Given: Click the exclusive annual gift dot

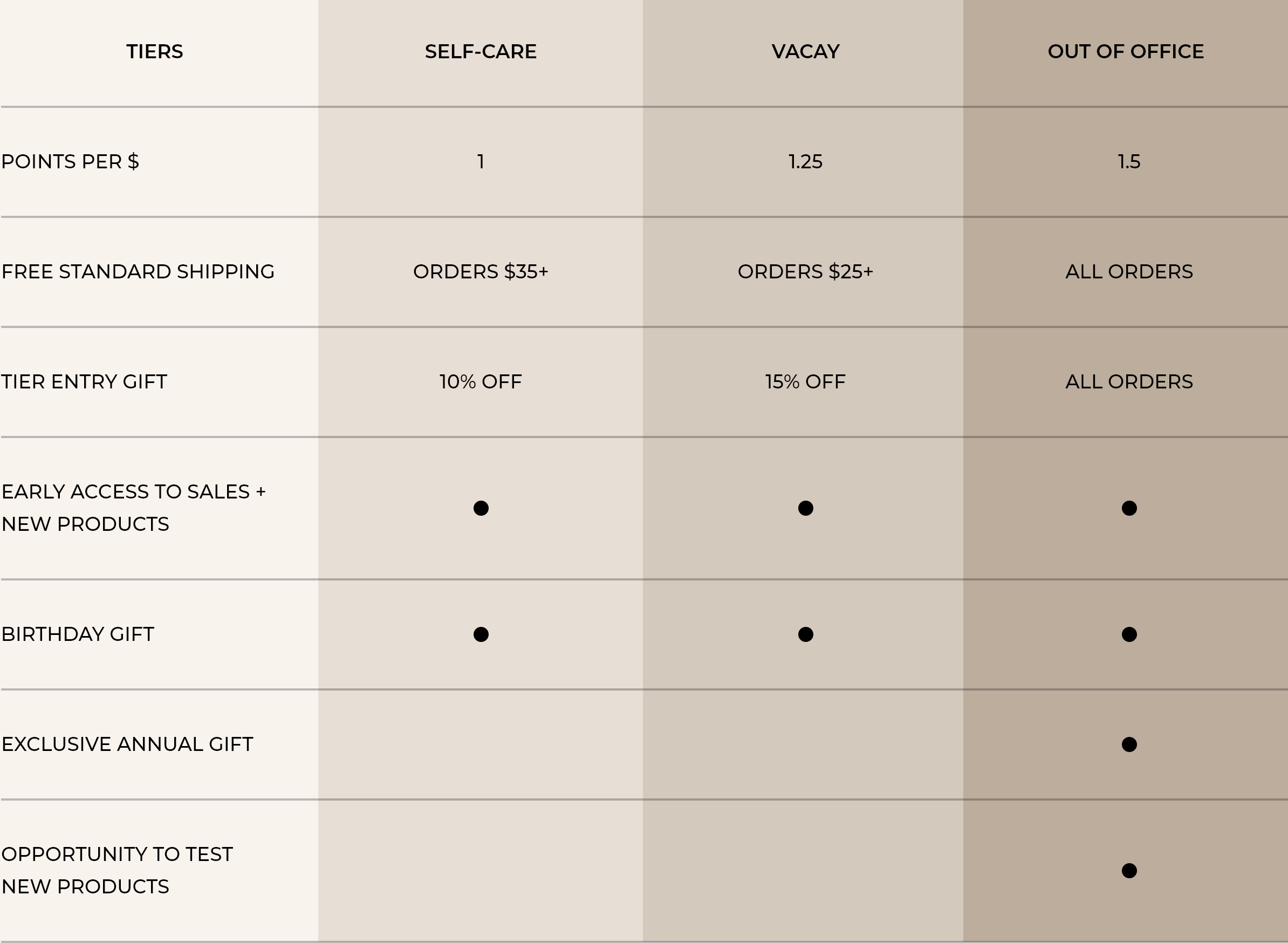Looking at the screenshot, I should (x=1129, y=744).
